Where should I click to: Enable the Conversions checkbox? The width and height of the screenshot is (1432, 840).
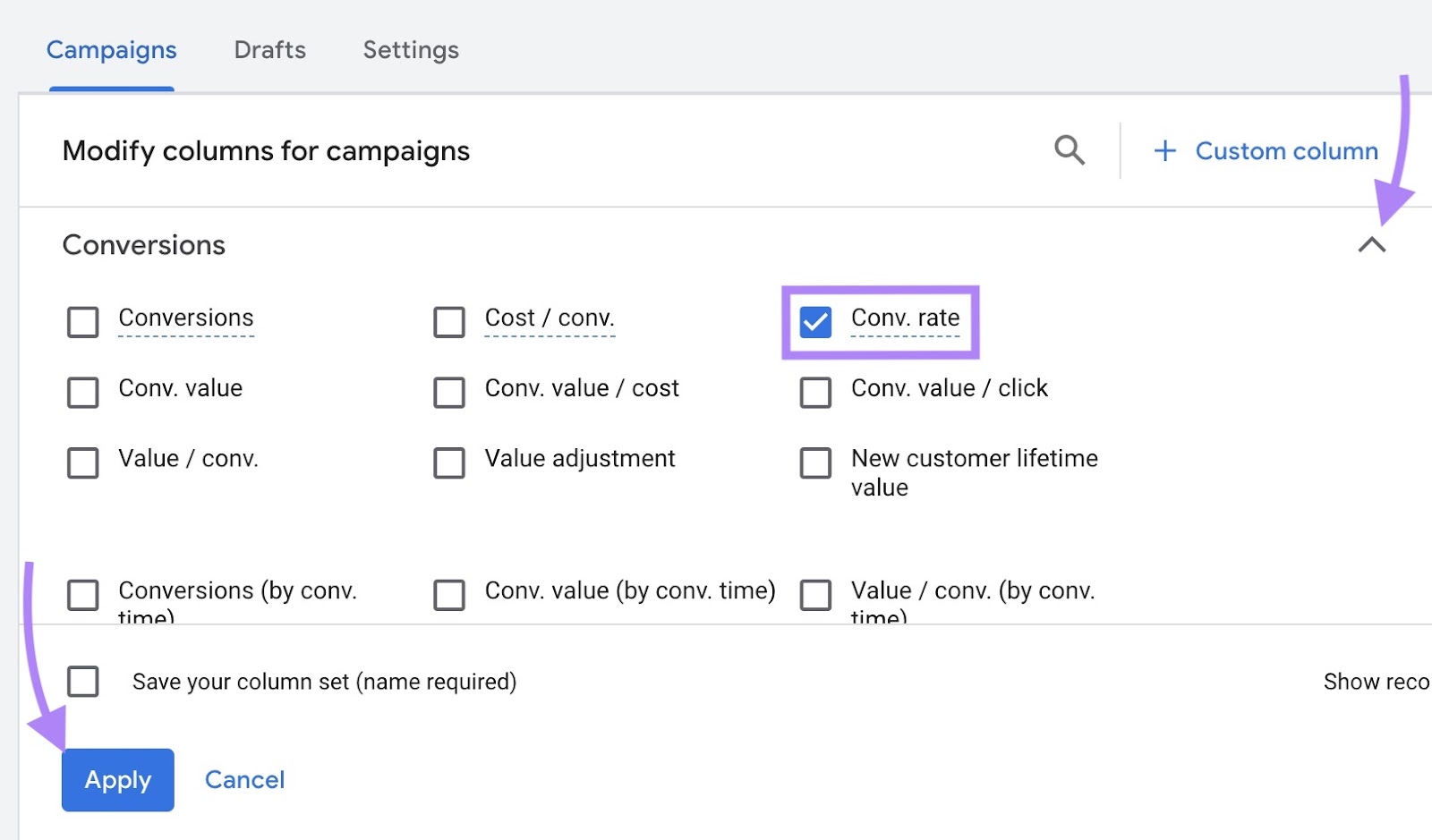(81, 322)
